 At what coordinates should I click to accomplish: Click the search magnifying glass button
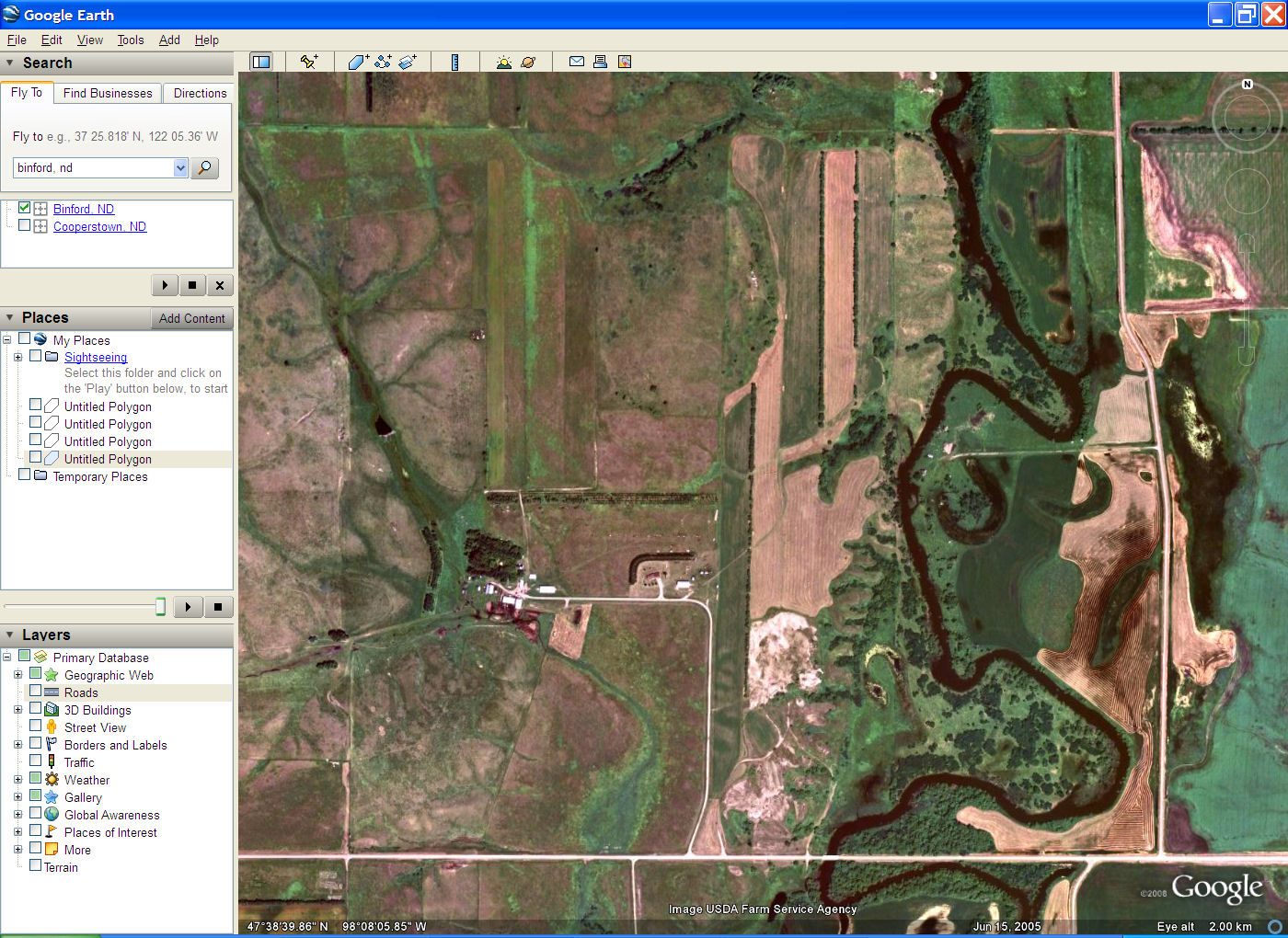click(204, 167)
